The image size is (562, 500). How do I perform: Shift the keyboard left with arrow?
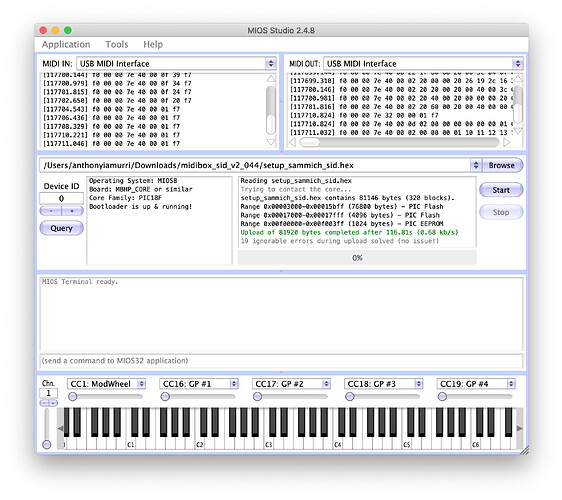(x=60, y=429)
